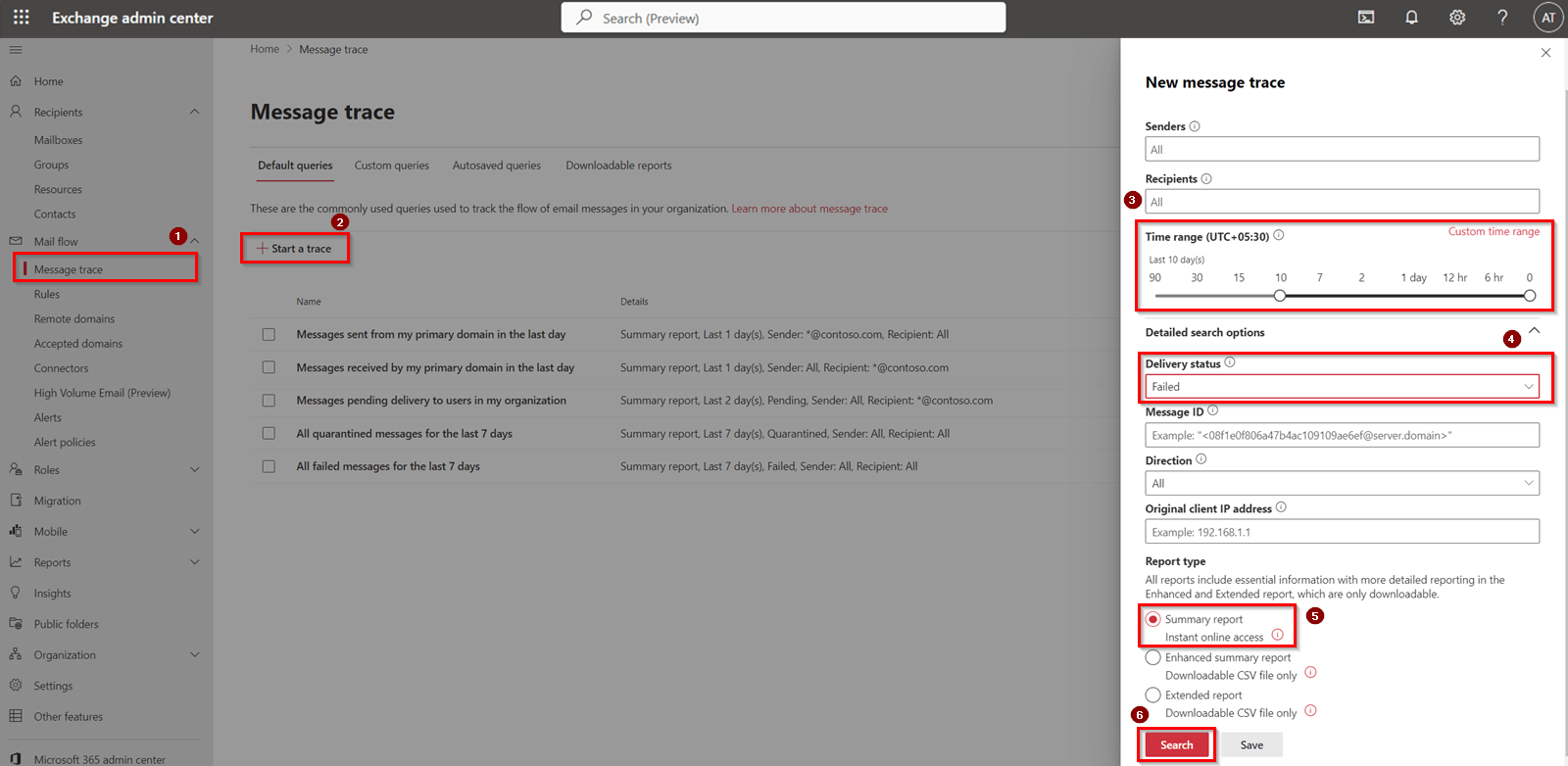Viewport: 1568px width, 766px height.
Task: Click the help question mark icon
Action: (1502, 18)
